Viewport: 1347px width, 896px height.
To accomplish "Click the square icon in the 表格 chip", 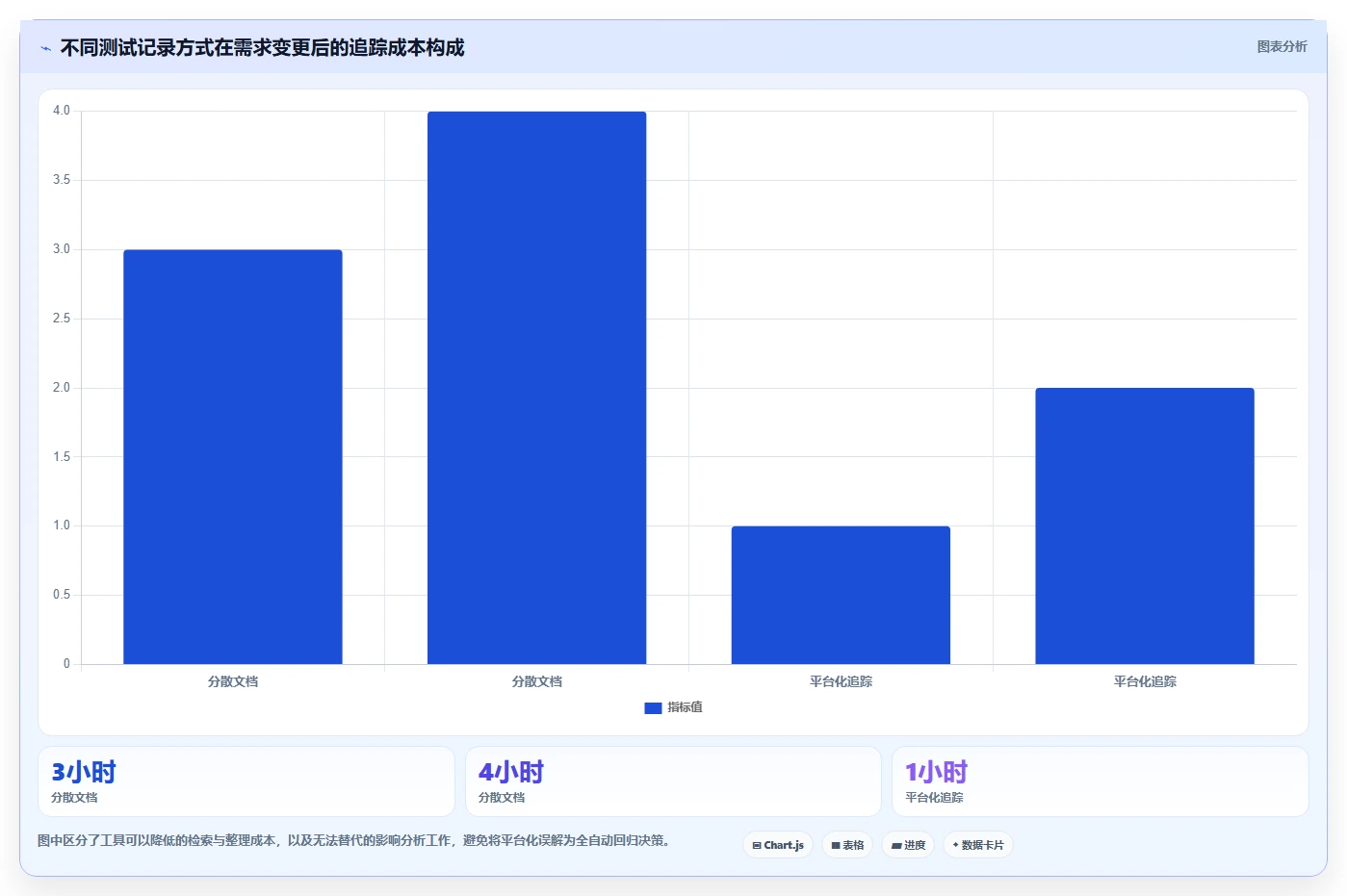I will click(836, 846).
